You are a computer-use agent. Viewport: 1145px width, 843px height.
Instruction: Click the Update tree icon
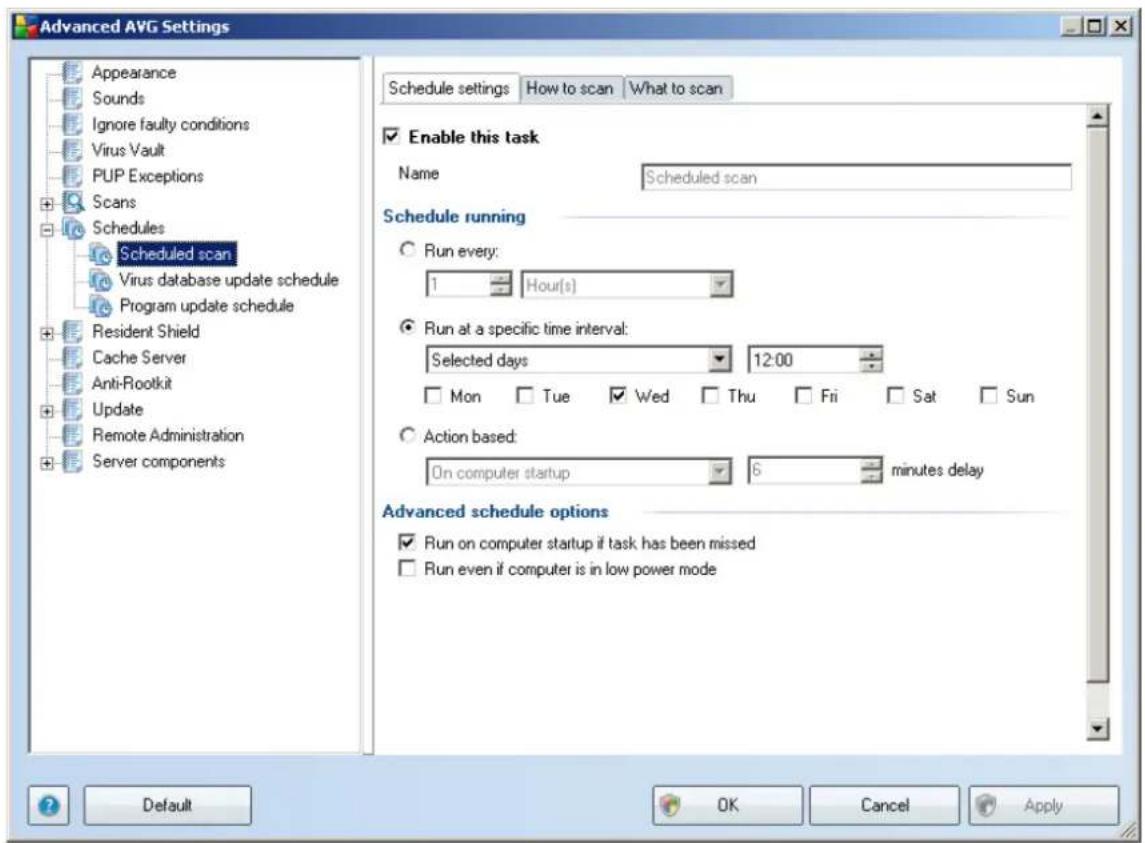[72, 410]
